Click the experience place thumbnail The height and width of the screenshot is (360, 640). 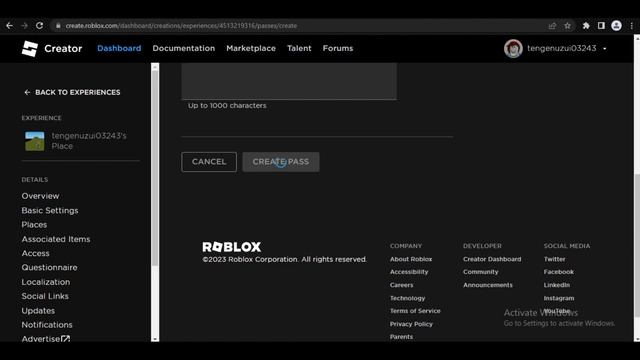(x=35, y=141)
